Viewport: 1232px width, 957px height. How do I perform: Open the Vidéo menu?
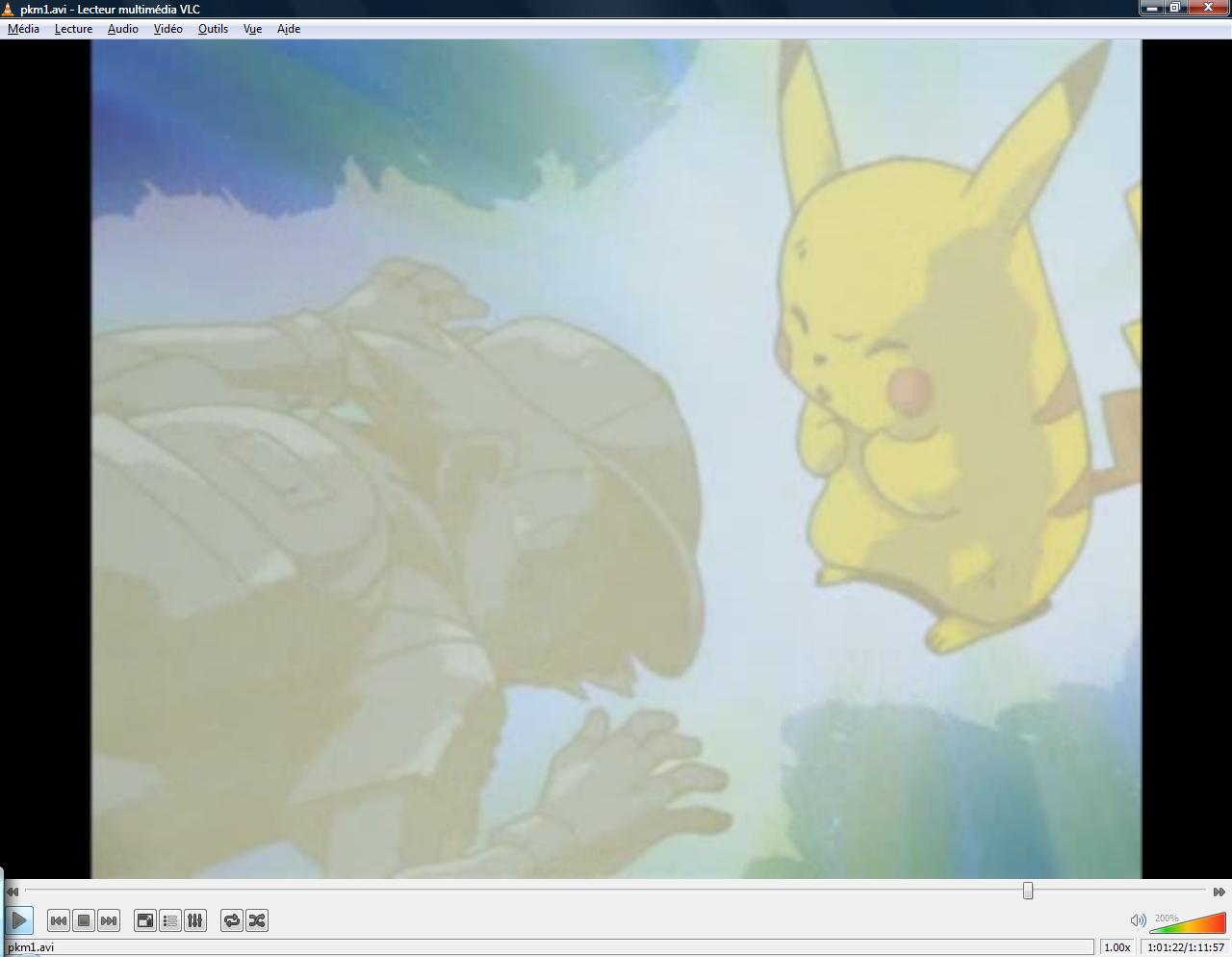[167, 29]
